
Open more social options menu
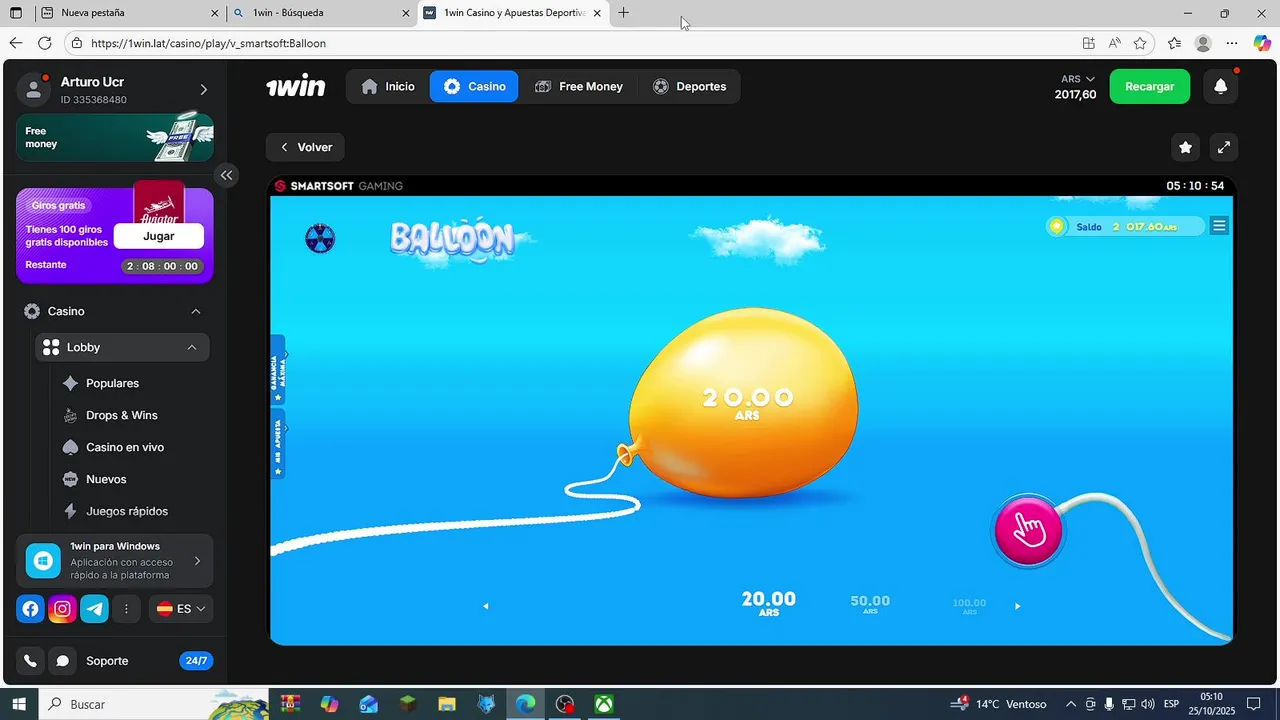click(x=126, y=608)
